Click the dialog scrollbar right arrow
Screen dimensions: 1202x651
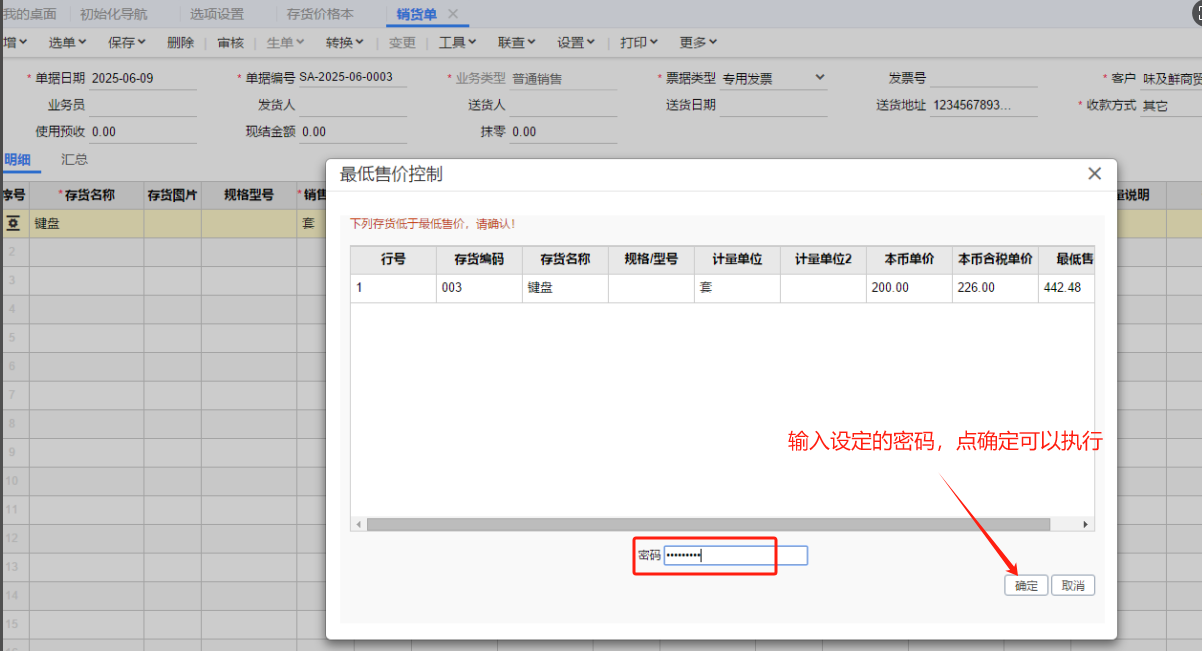[1086, 524]
